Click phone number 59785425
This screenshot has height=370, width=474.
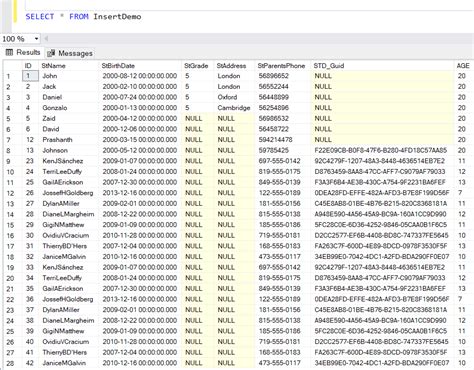click(x=273, y=150)
